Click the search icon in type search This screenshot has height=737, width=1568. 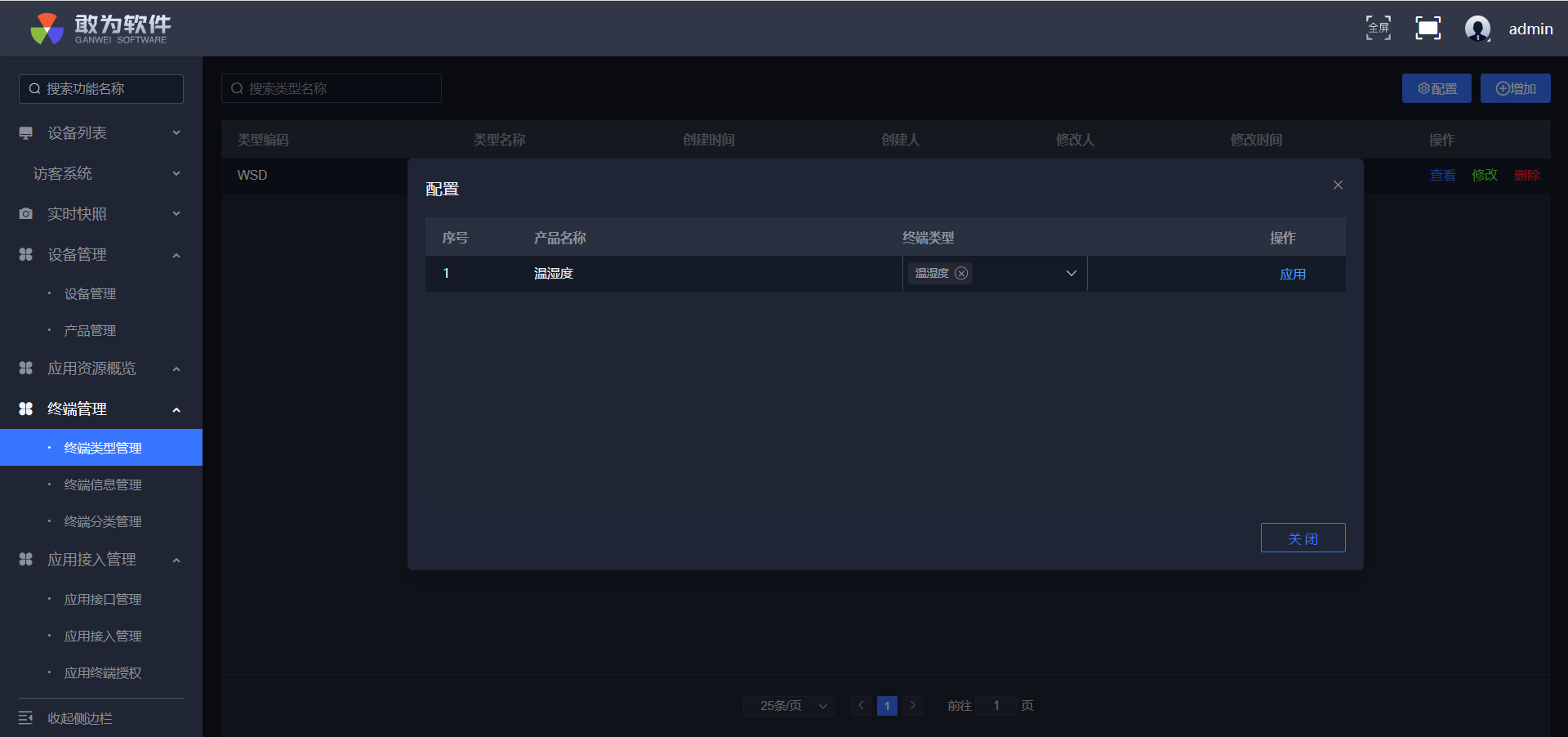(237, 89)
